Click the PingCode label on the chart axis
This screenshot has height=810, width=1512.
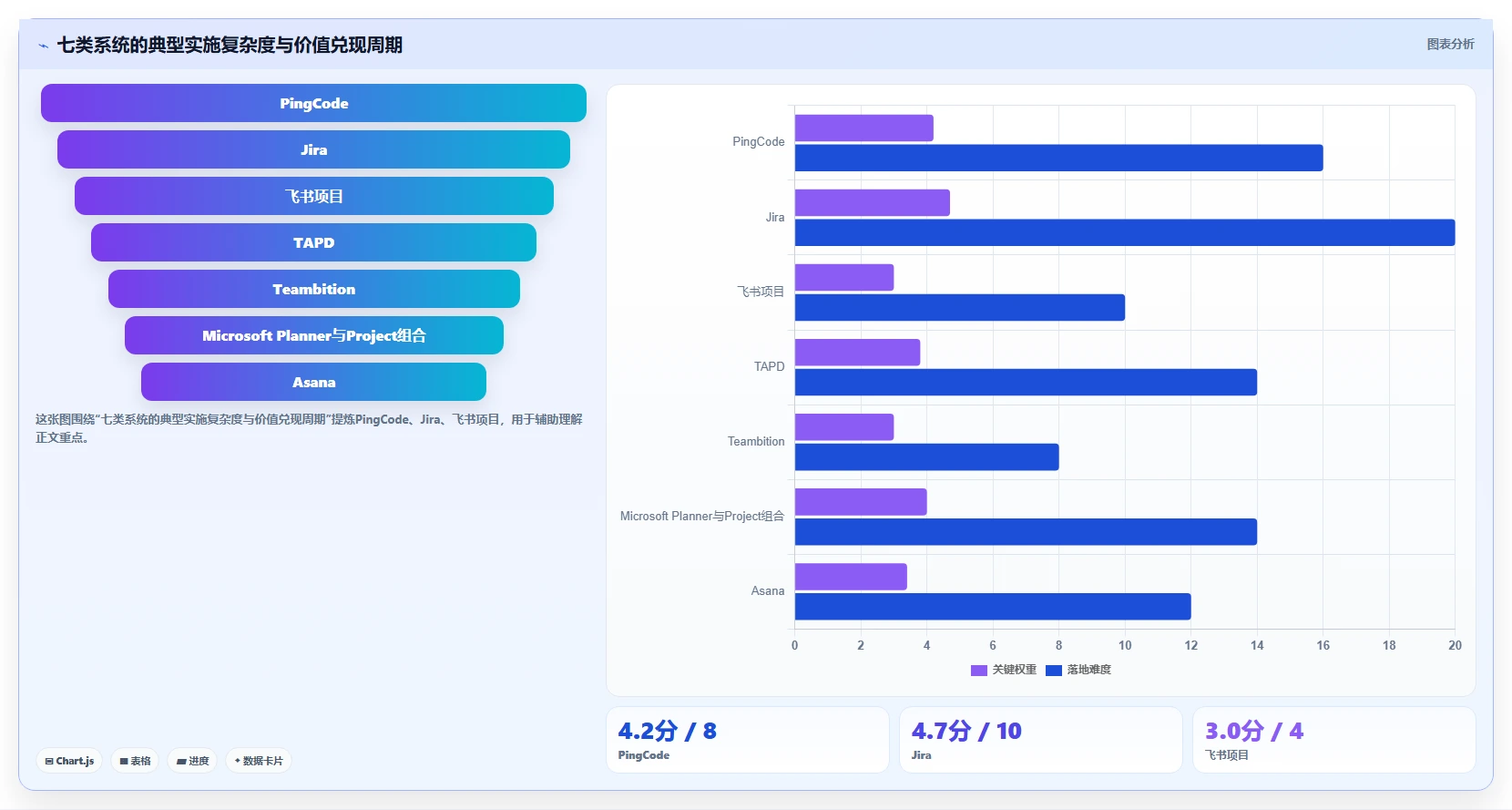(758, 142)
